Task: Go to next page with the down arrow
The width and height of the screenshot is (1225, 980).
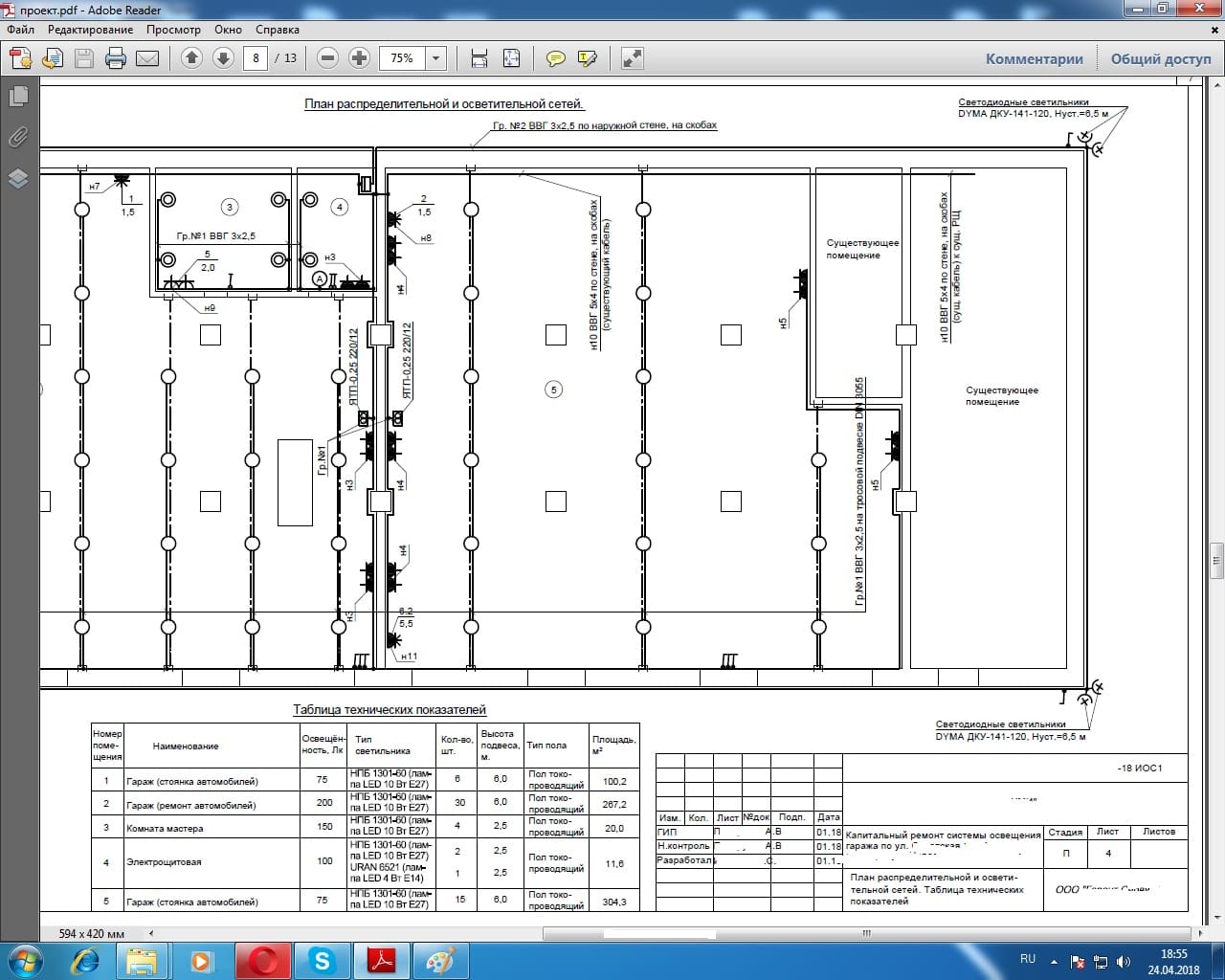Action: point(223,58)
